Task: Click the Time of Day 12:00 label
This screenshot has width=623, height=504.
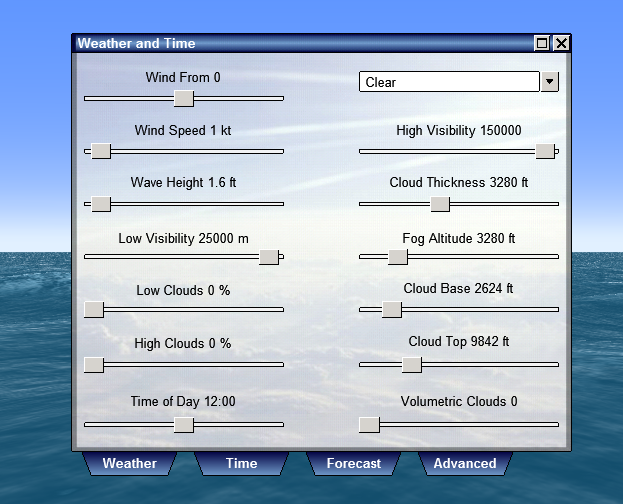Action: point(183,401)
